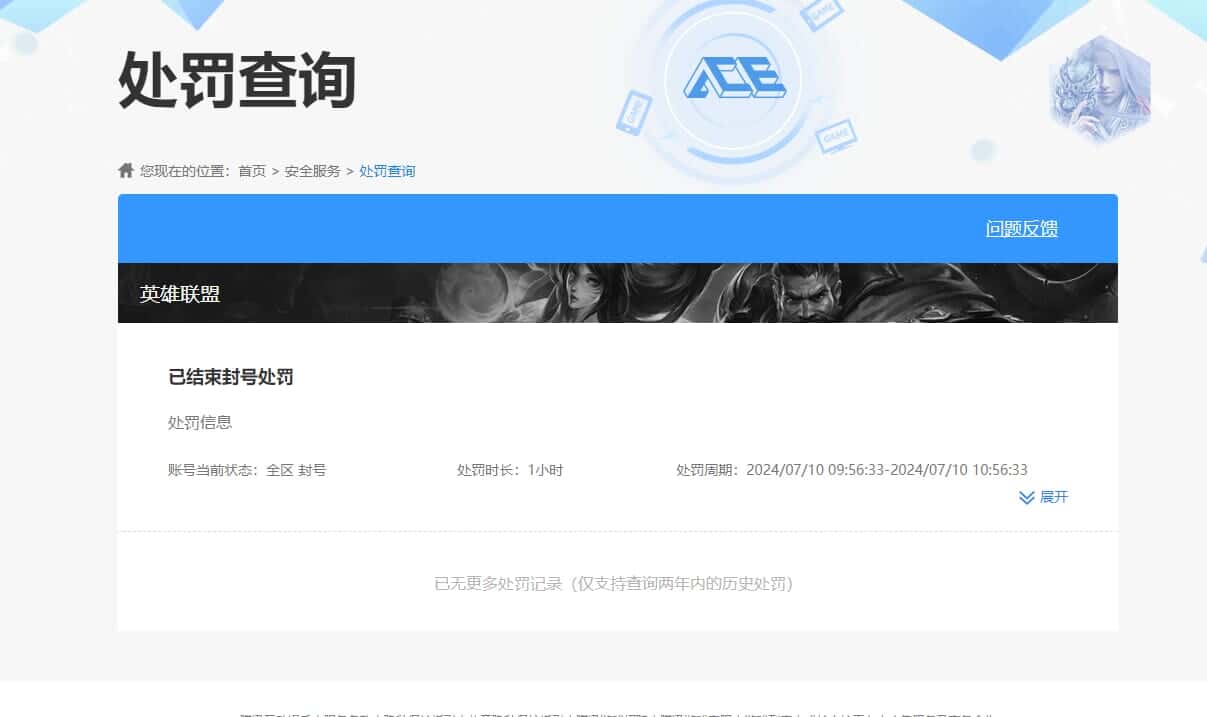Click the 已结束封号处罚 heading
The height and width of the screenshot is (717, 1207).
[x=231, y=377]
